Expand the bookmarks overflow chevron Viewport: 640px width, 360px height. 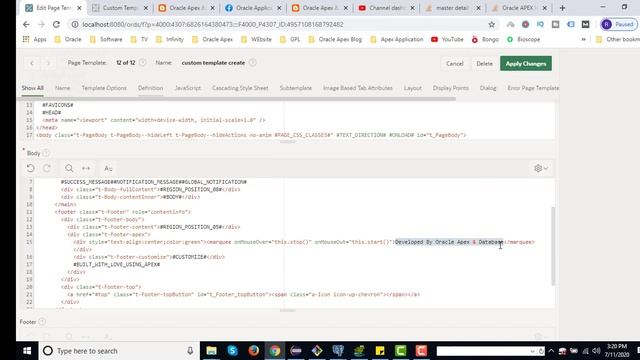(584, 39)
